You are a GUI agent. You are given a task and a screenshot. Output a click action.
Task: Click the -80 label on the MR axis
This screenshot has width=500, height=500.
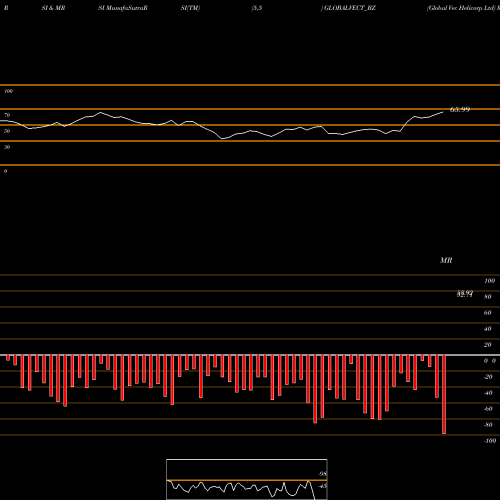(x=488, y=425)
